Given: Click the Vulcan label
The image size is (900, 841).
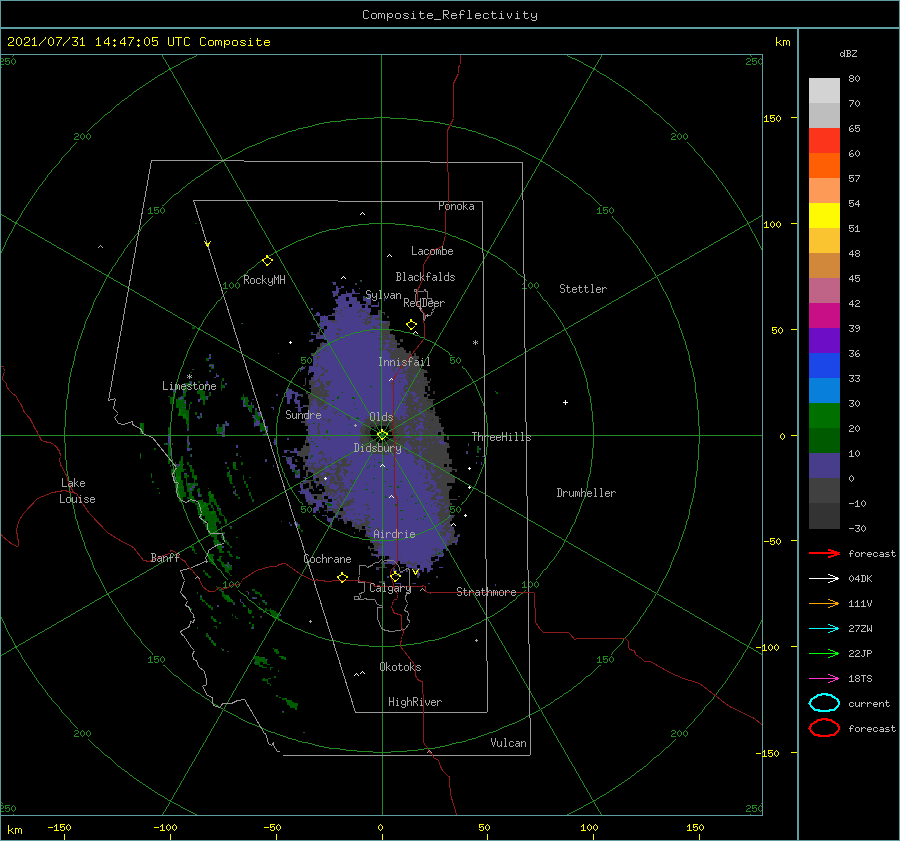Looking at the screenshot, I should point(509,743).
